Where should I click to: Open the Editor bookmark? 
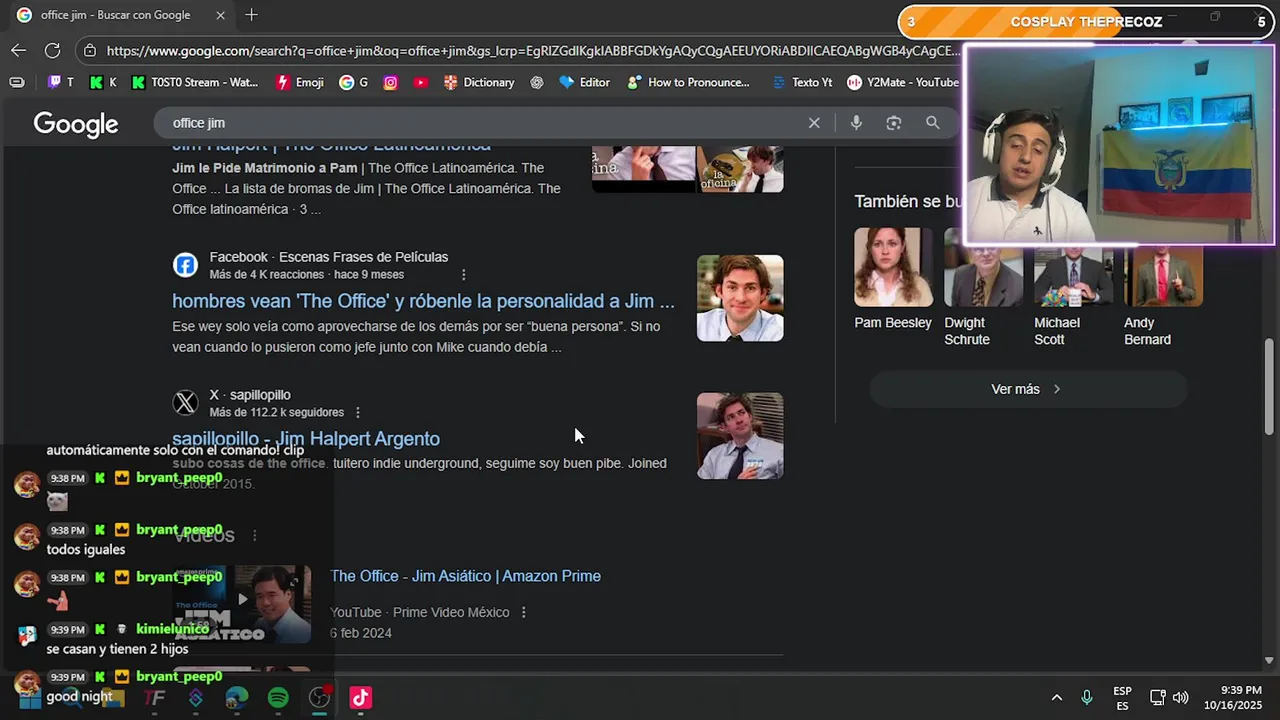point(584,82)
